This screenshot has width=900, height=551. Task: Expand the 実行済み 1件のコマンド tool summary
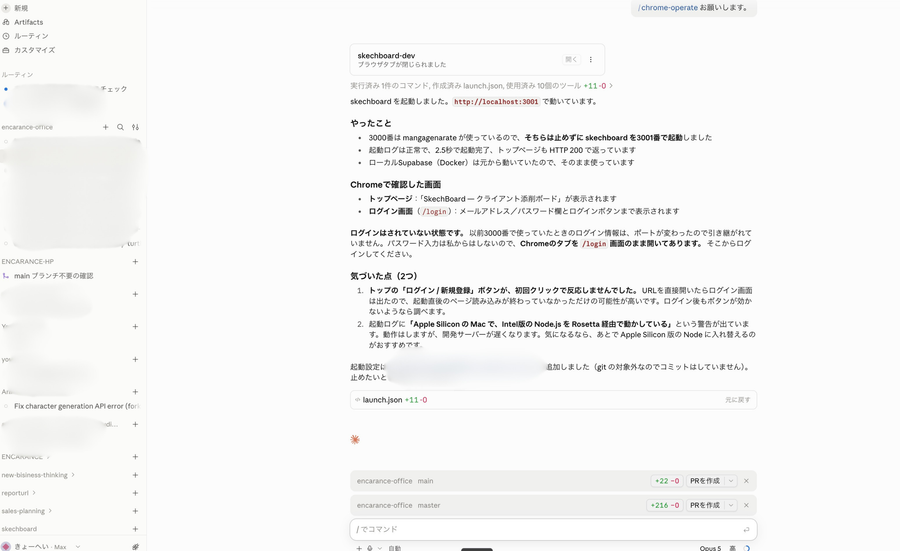click(482, 86)
